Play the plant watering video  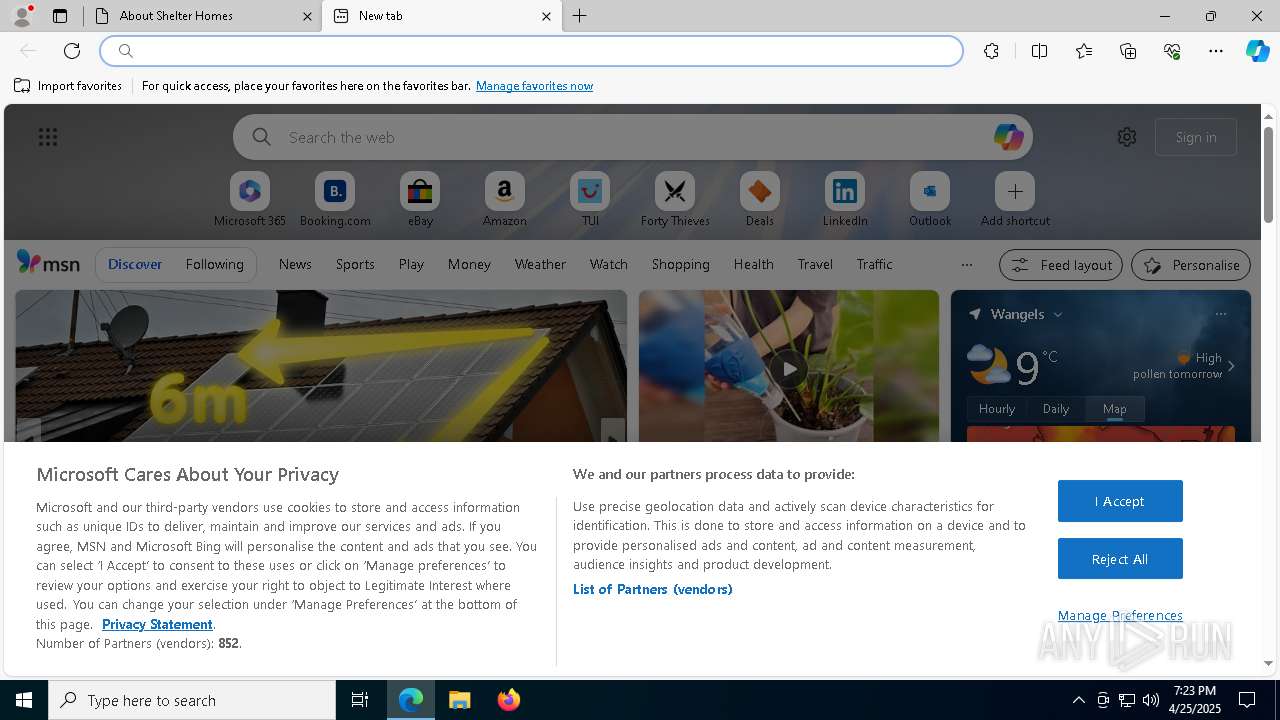coord(789,368)
